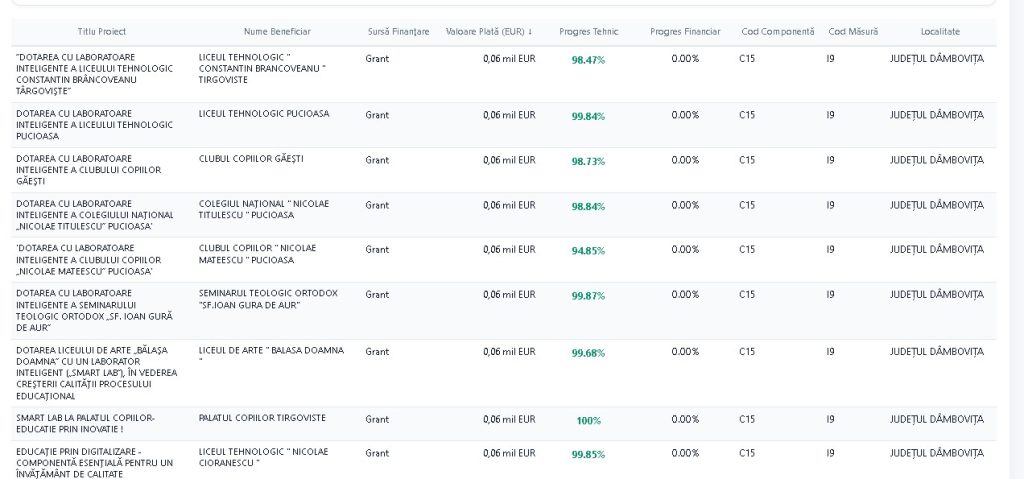Click the Cod Componentă column header
The image size is (1024, 479).
[x=778, y=31]
